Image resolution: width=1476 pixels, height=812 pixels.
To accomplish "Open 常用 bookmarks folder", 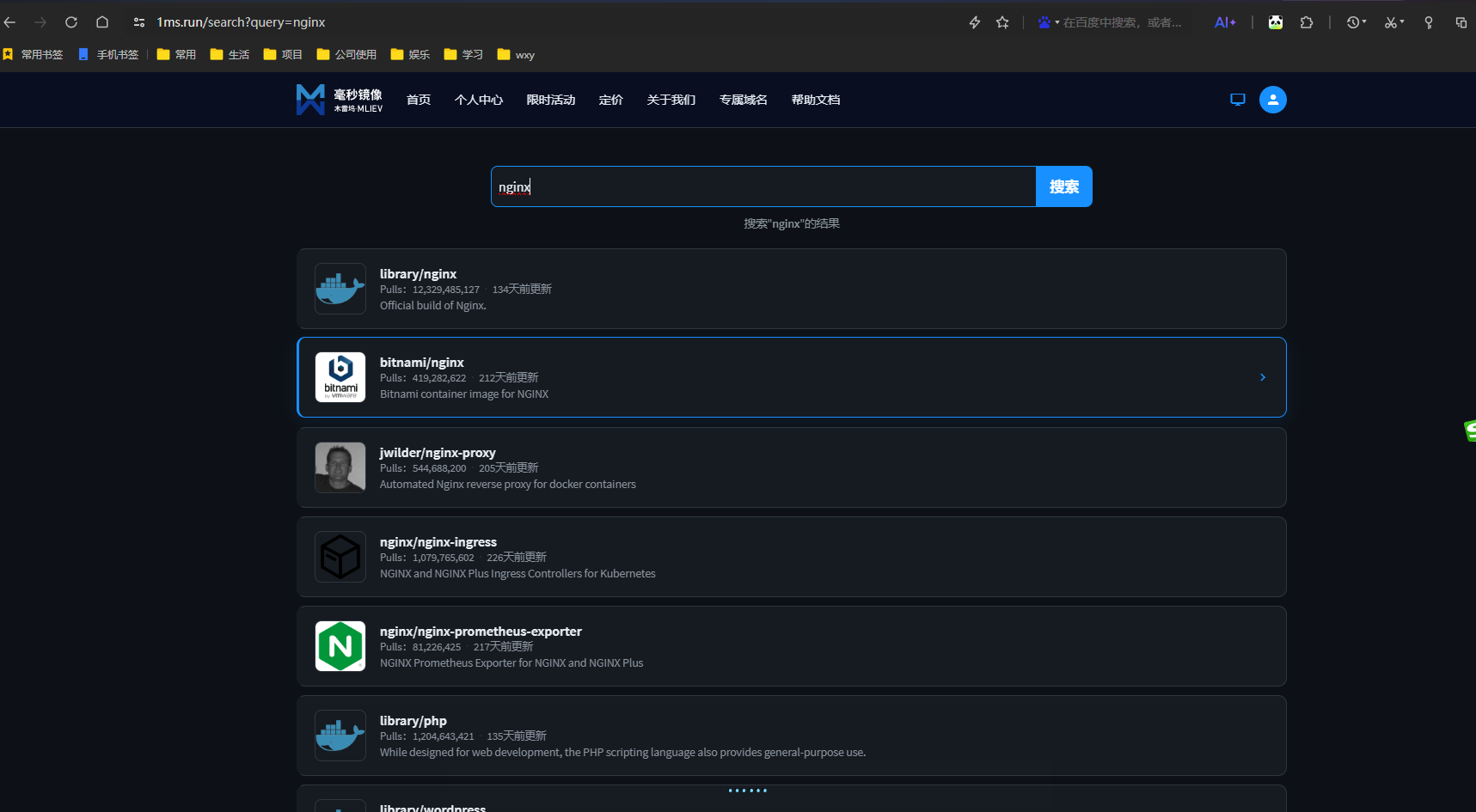I will coord(176,54).
